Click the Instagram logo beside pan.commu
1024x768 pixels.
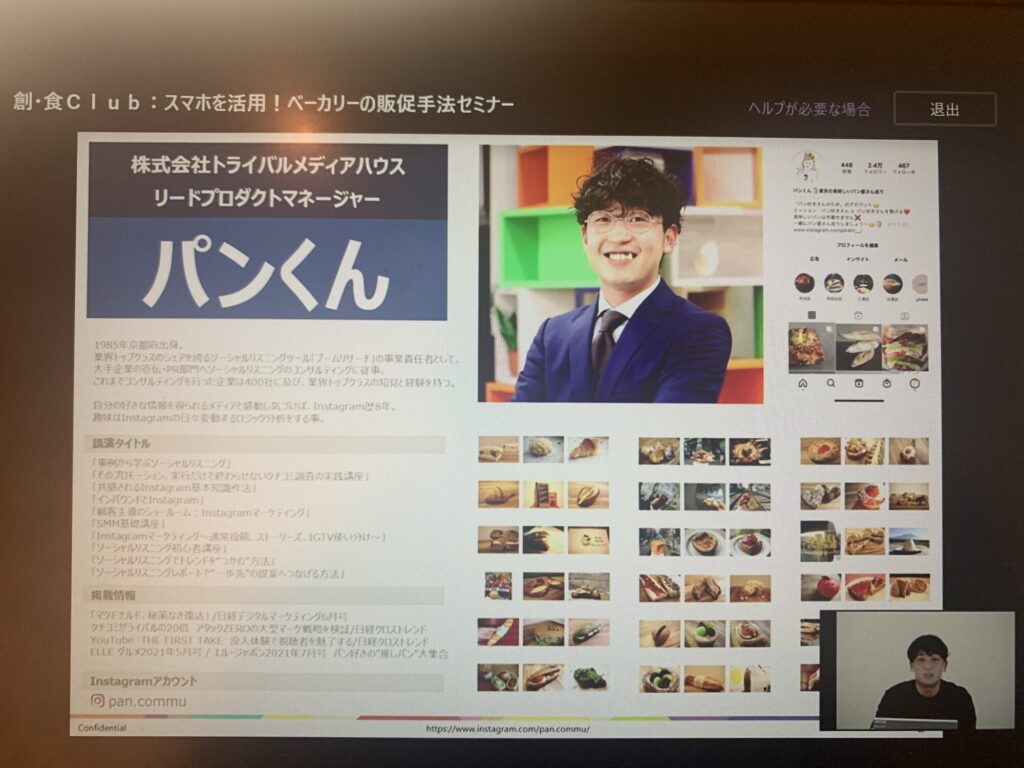click(97, 701)
